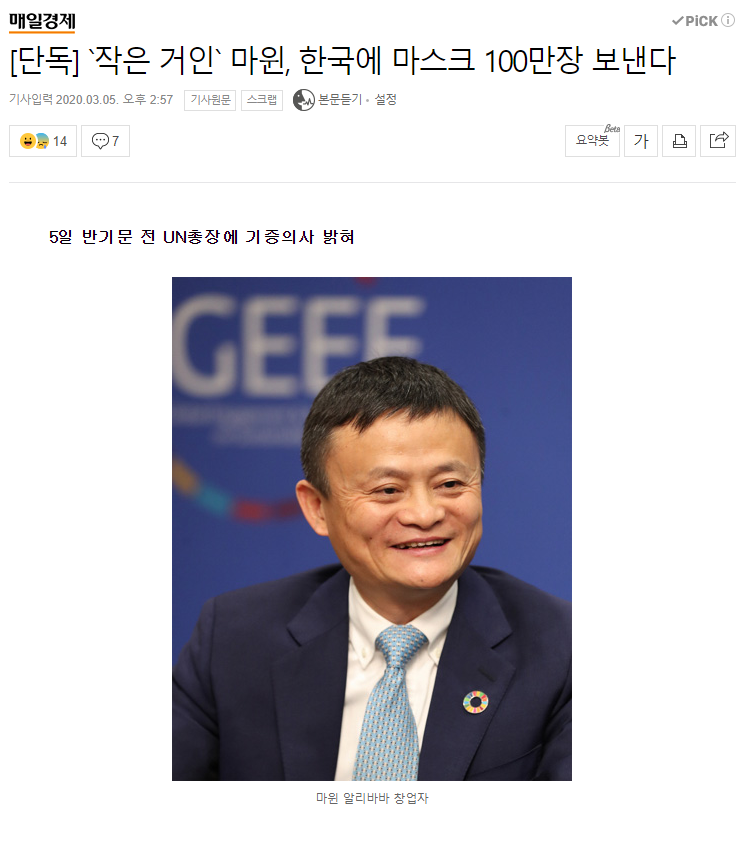Open the comments bubble icon showing 7

(x=105, y=141)
